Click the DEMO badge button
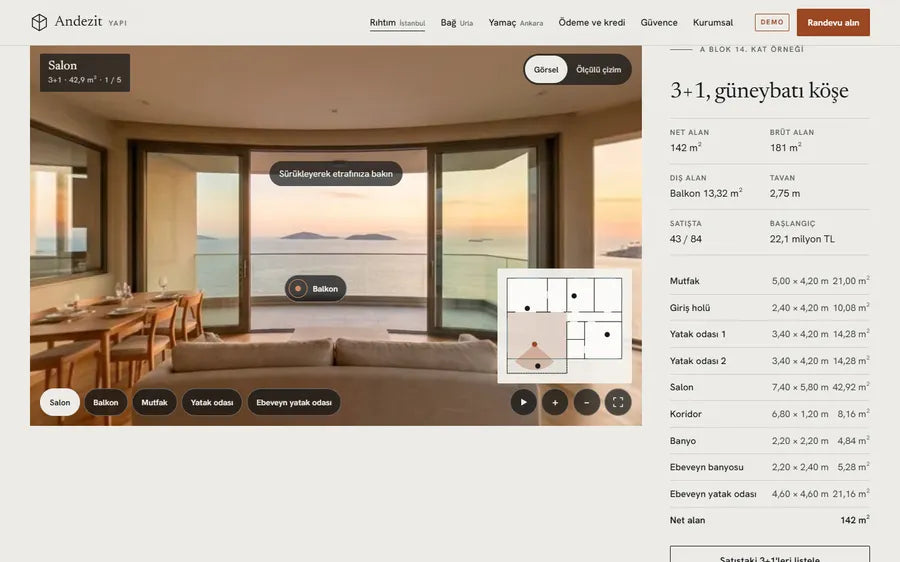The image size is (900, 562). click(x=772, y=22)
